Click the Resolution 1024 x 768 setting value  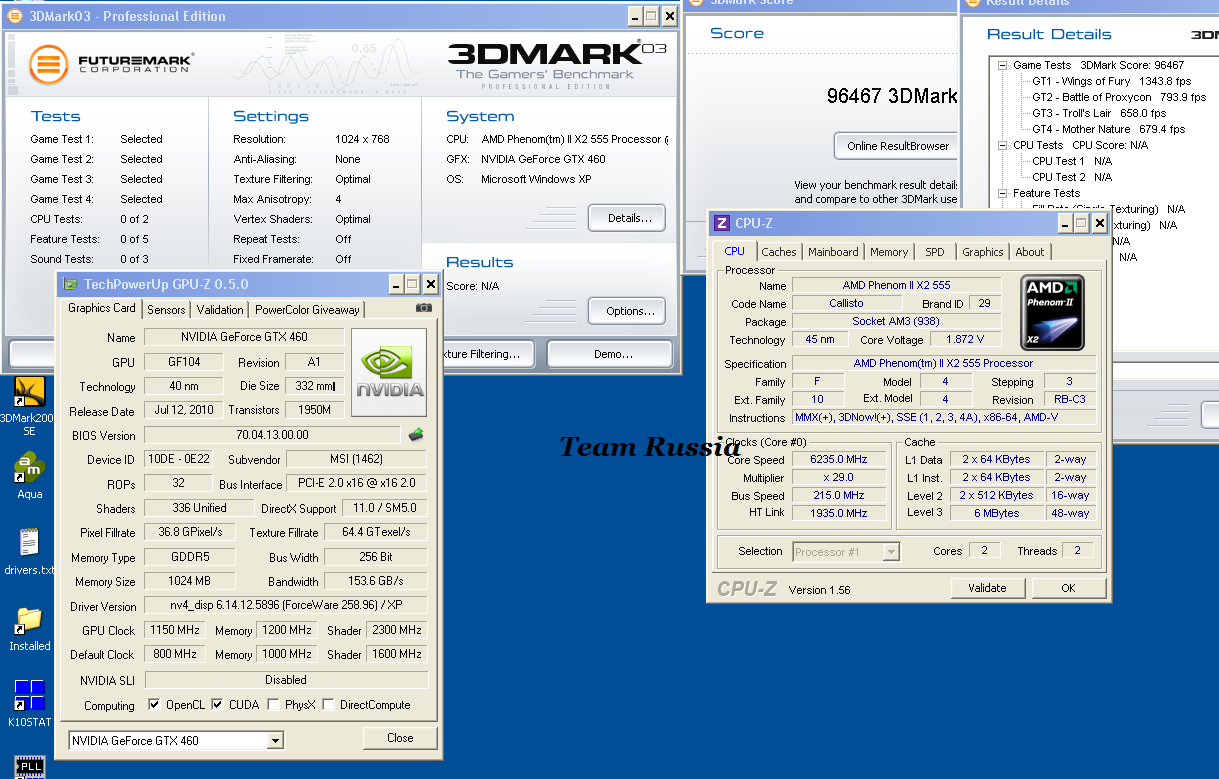pos(361,139)
